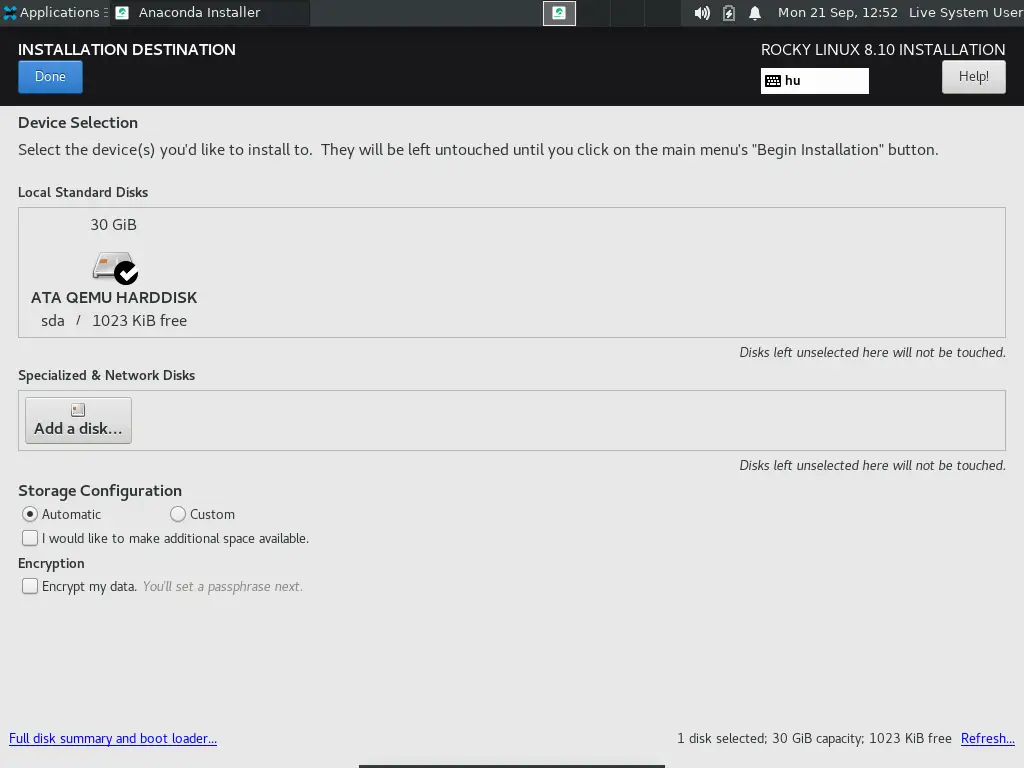Screen dimensions: 1024x768
Task: Open the notifications bell icon
Action: point(755,13)
